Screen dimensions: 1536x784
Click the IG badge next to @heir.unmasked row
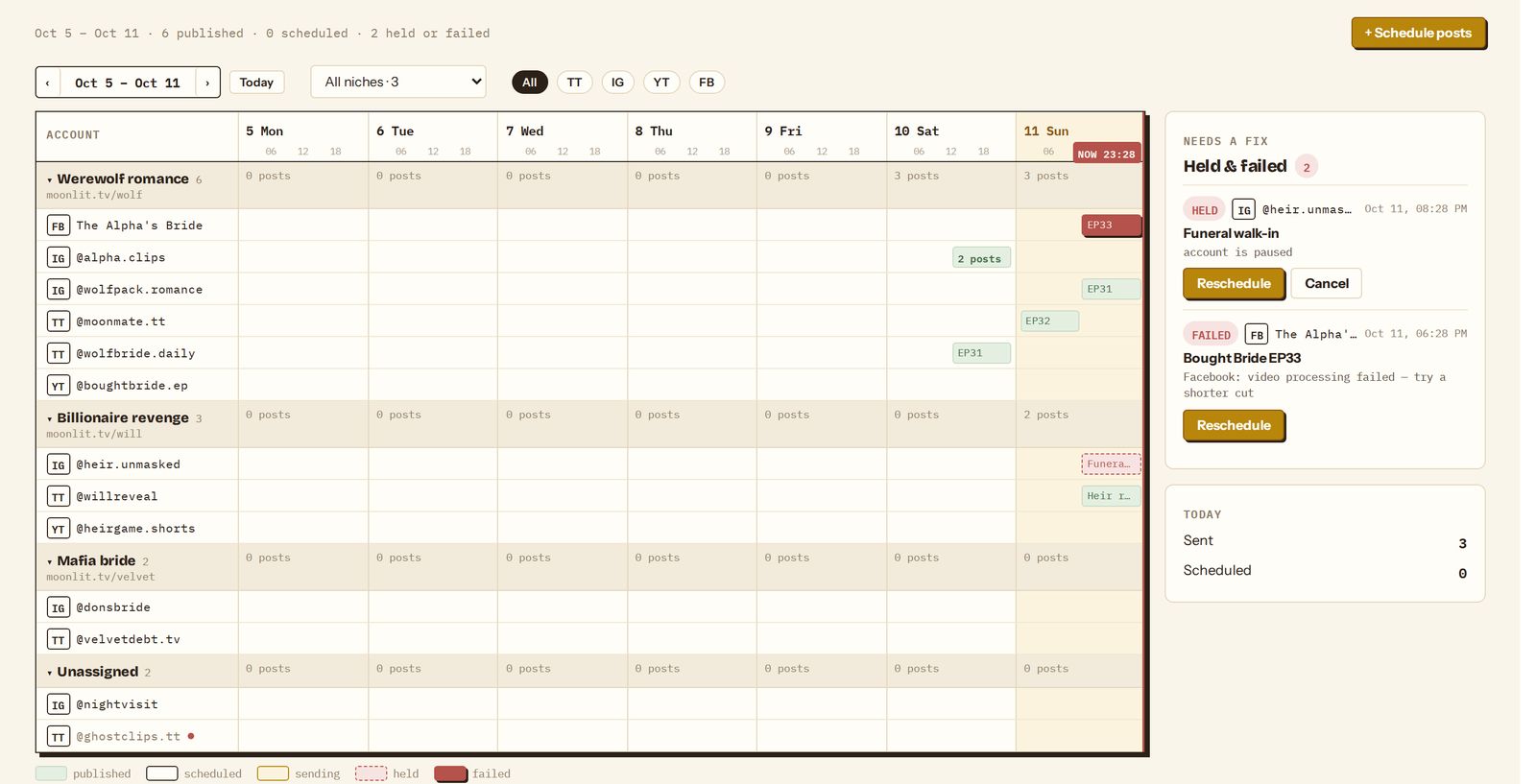pos(59,464)
